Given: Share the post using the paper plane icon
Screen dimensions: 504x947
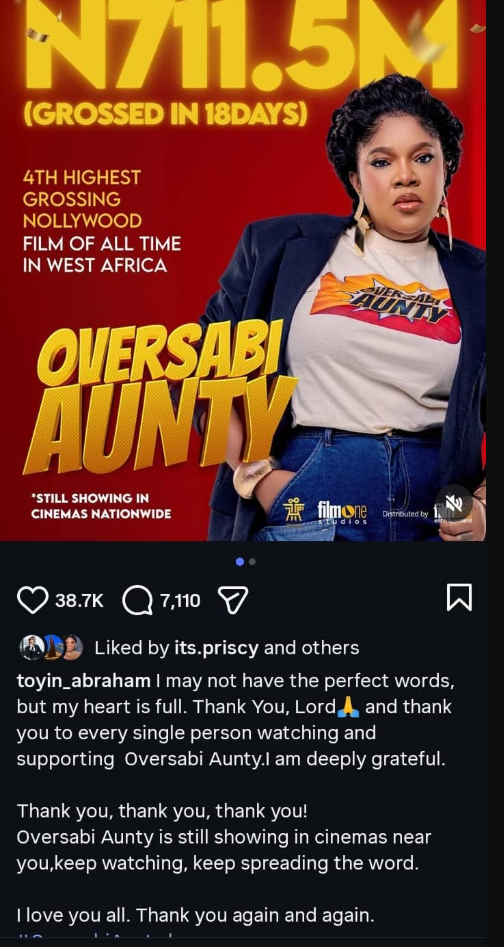Looking at the screenshot, I should [232, 600].
